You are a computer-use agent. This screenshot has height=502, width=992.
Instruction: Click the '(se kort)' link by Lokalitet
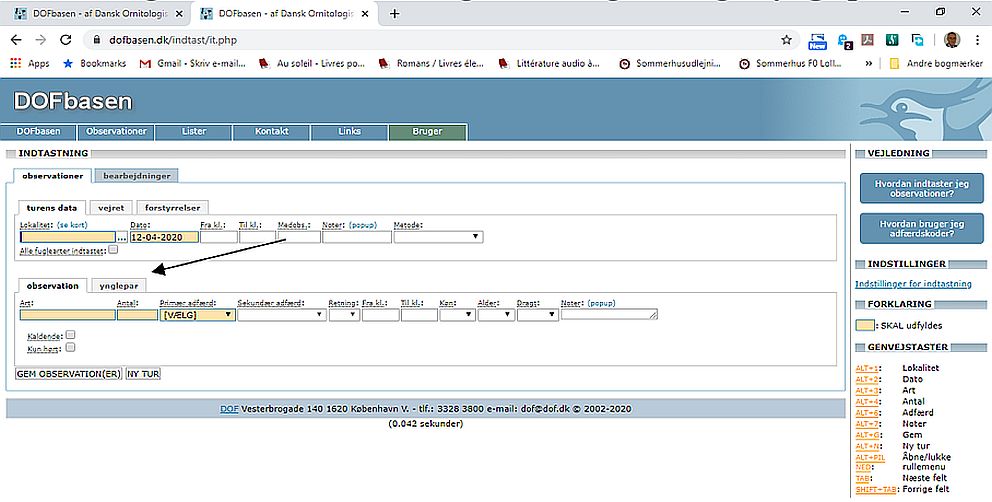[72, 225]
